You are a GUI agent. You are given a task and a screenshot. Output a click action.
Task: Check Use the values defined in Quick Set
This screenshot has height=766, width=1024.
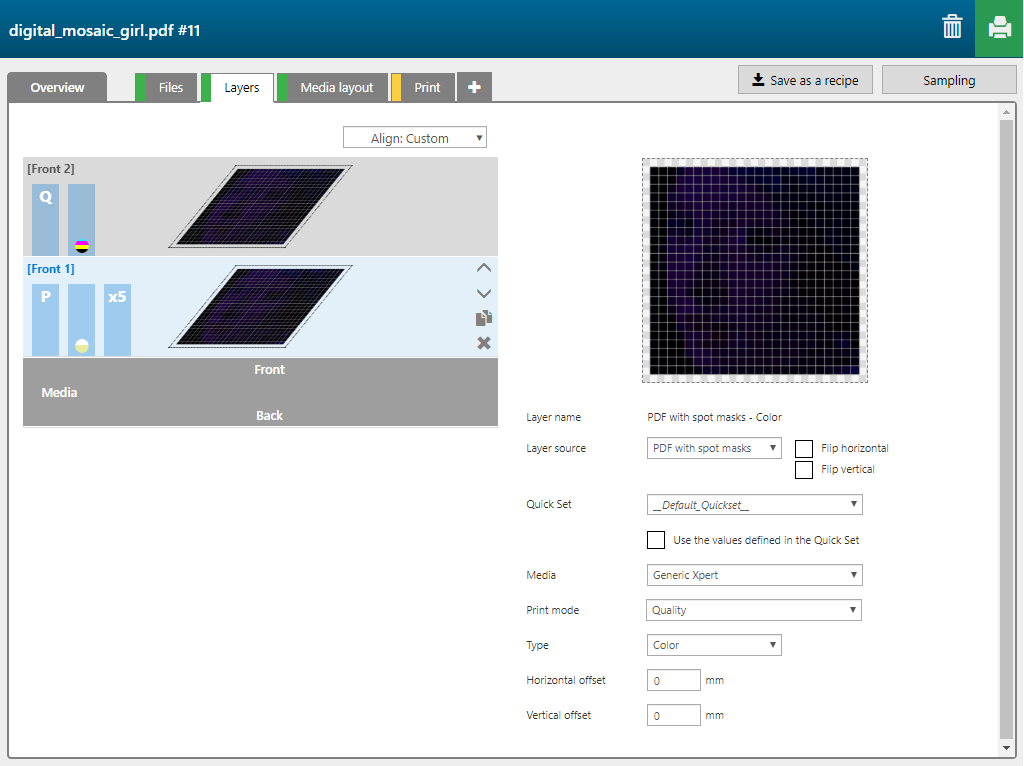point(656,540)
